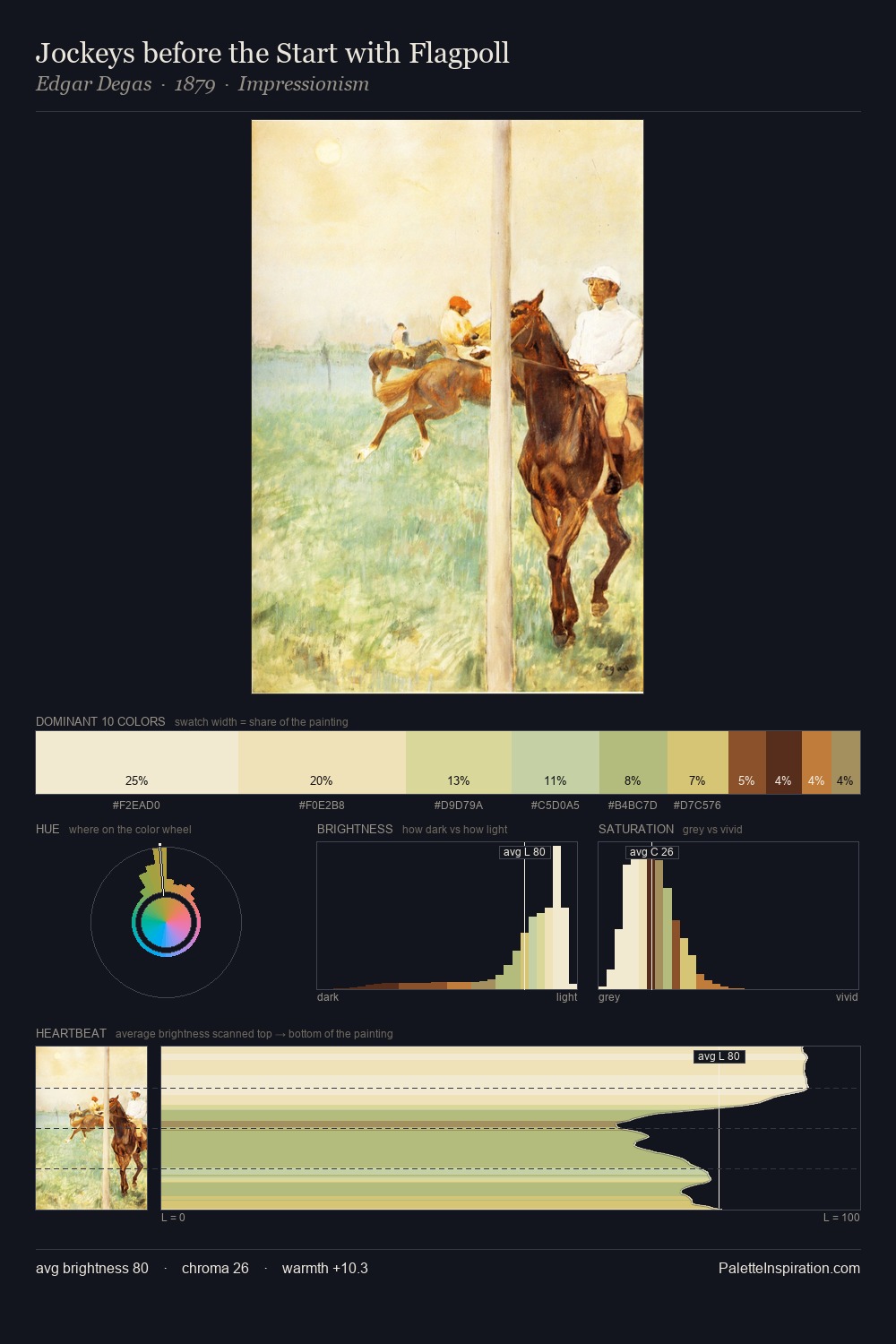Click the heartbeat brightness profile chart
This screenshot has height=1344, width=896.
[511, 1128]
